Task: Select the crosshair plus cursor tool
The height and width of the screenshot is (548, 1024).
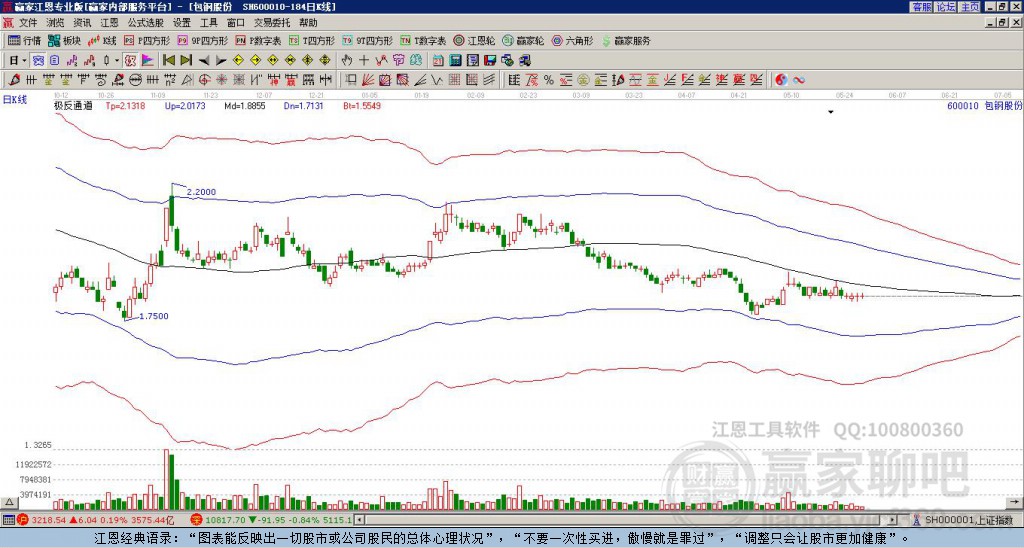Action: click(364, 61)
